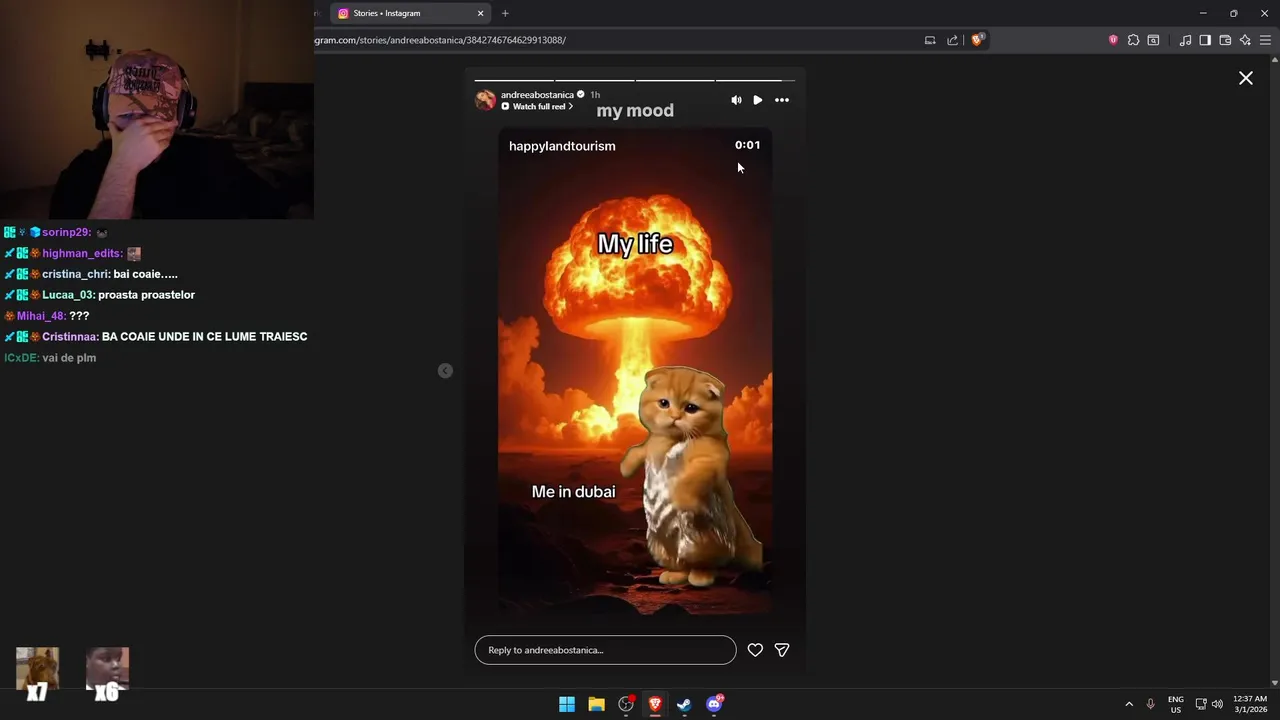Click the streamer webcam overlay
The width and height of the screenshot is (1280, 720).
click(x=157, y=109)
